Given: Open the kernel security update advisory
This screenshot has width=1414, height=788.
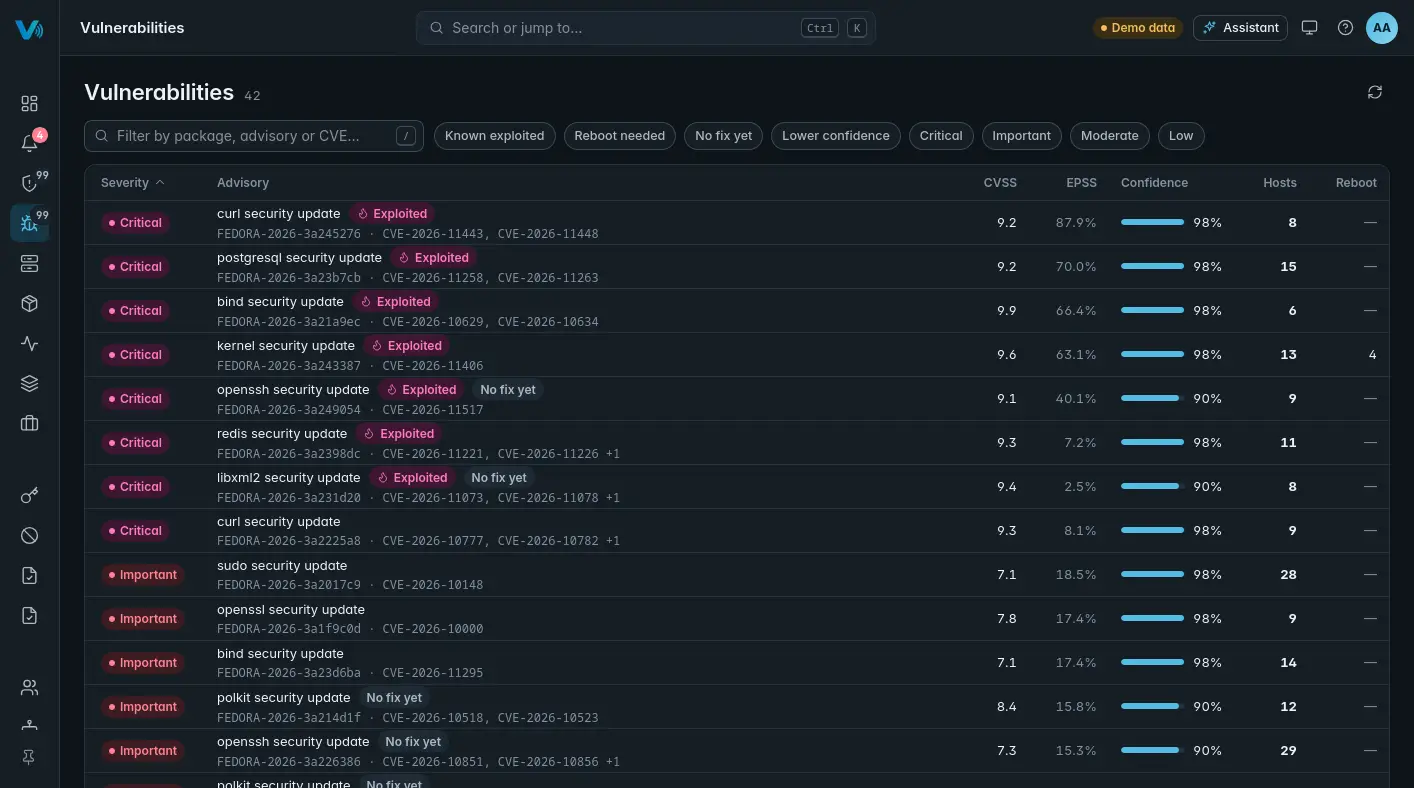Looking at the screenshot, I should pyautogui.click(x=285, y=346).
